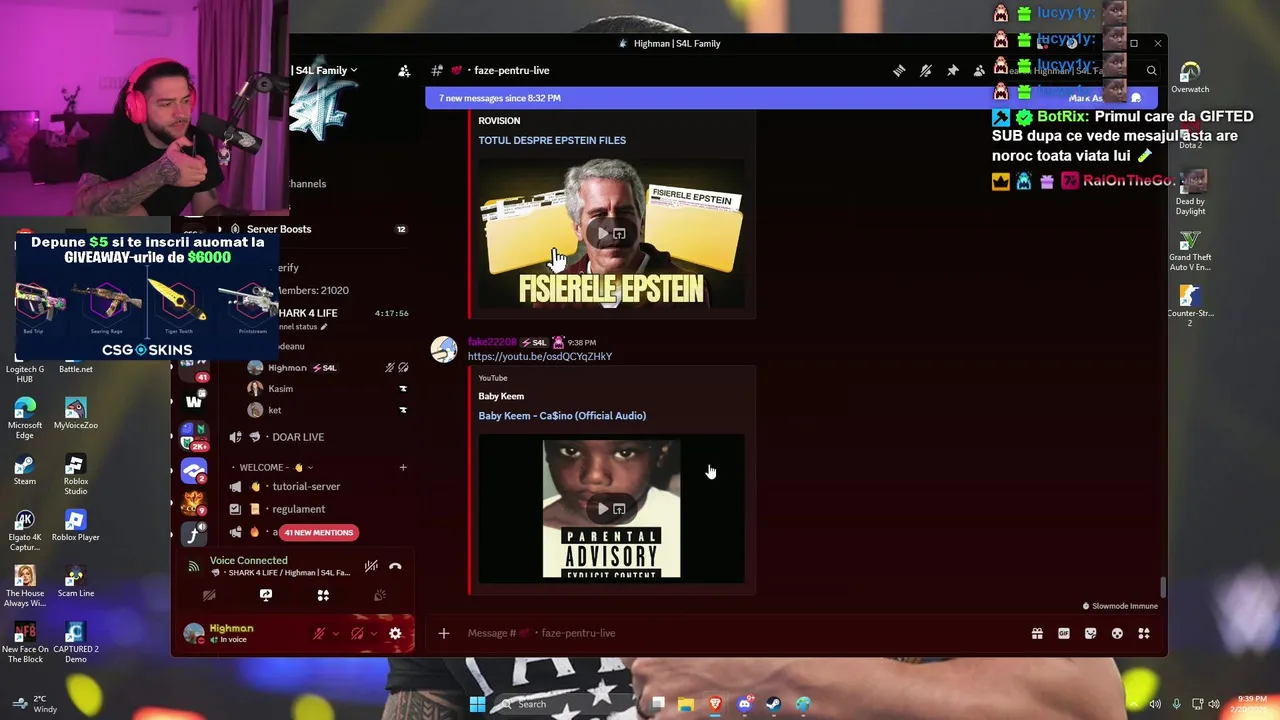This screenshot has height=720, width=1280.
Task: Play the Fisierele Epstein video thumbnail
Action: (611, 234)
